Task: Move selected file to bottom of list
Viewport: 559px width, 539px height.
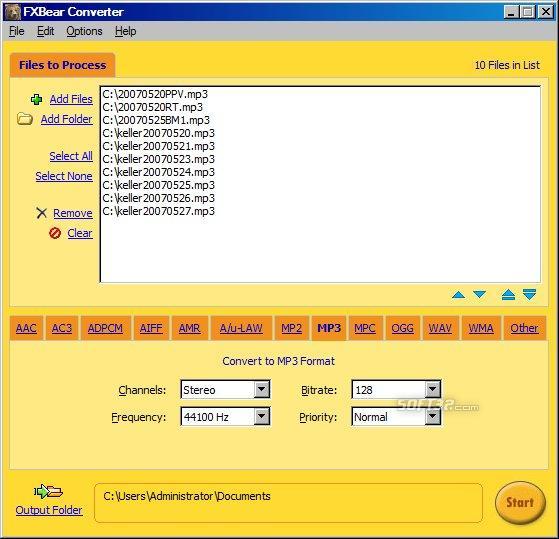Action: [x=529, y=294]
